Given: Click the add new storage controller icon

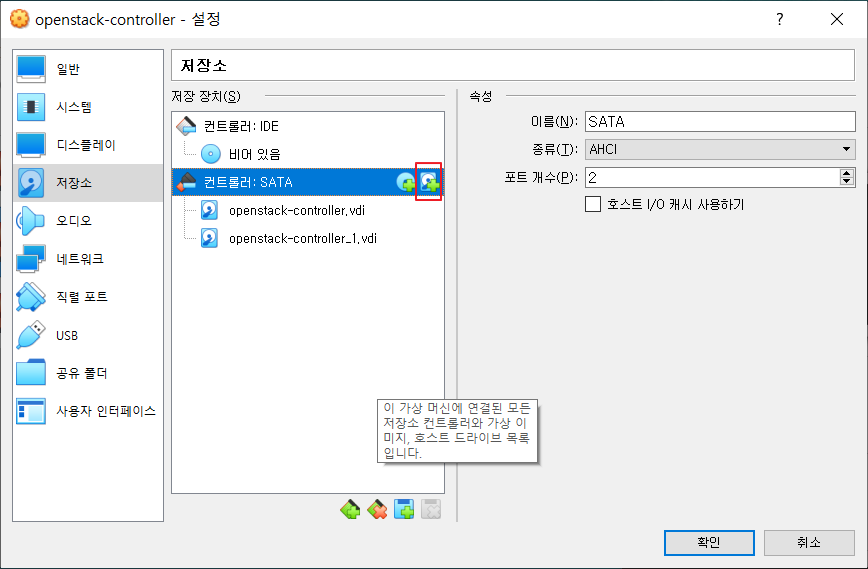Looking at the screenshot, I should click(350, 509).
